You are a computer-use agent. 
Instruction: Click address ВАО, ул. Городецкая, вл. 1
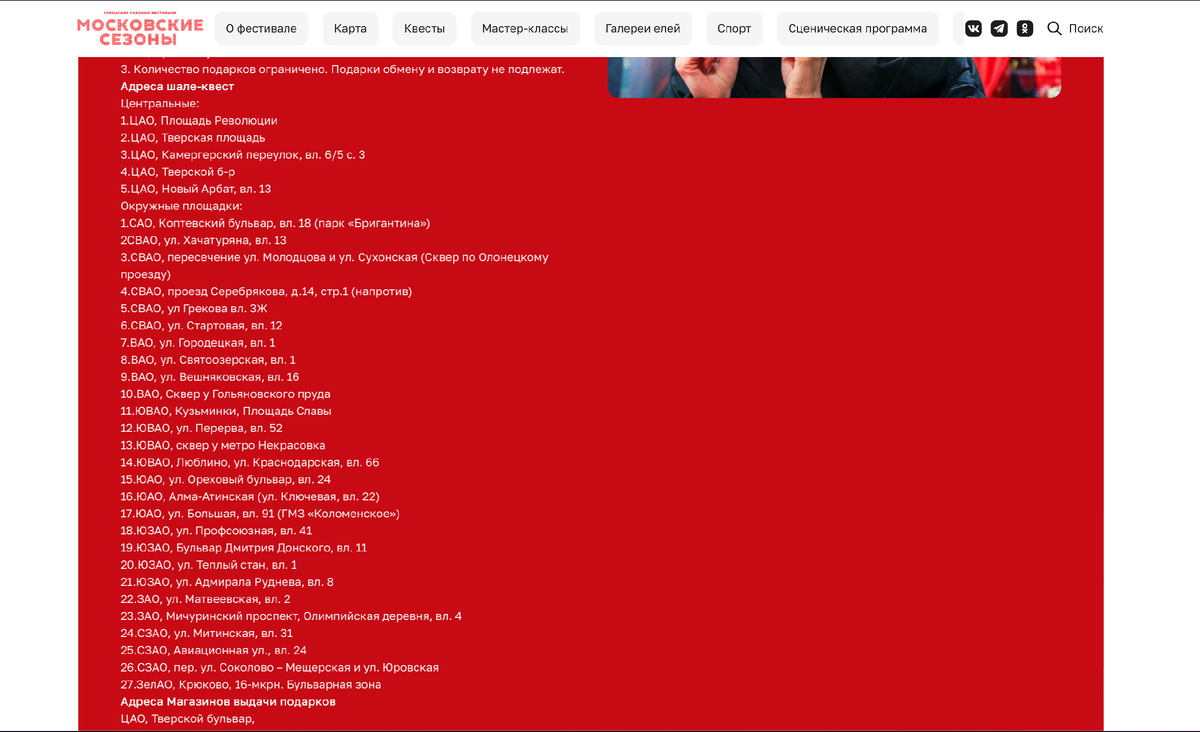click(198, 343)
